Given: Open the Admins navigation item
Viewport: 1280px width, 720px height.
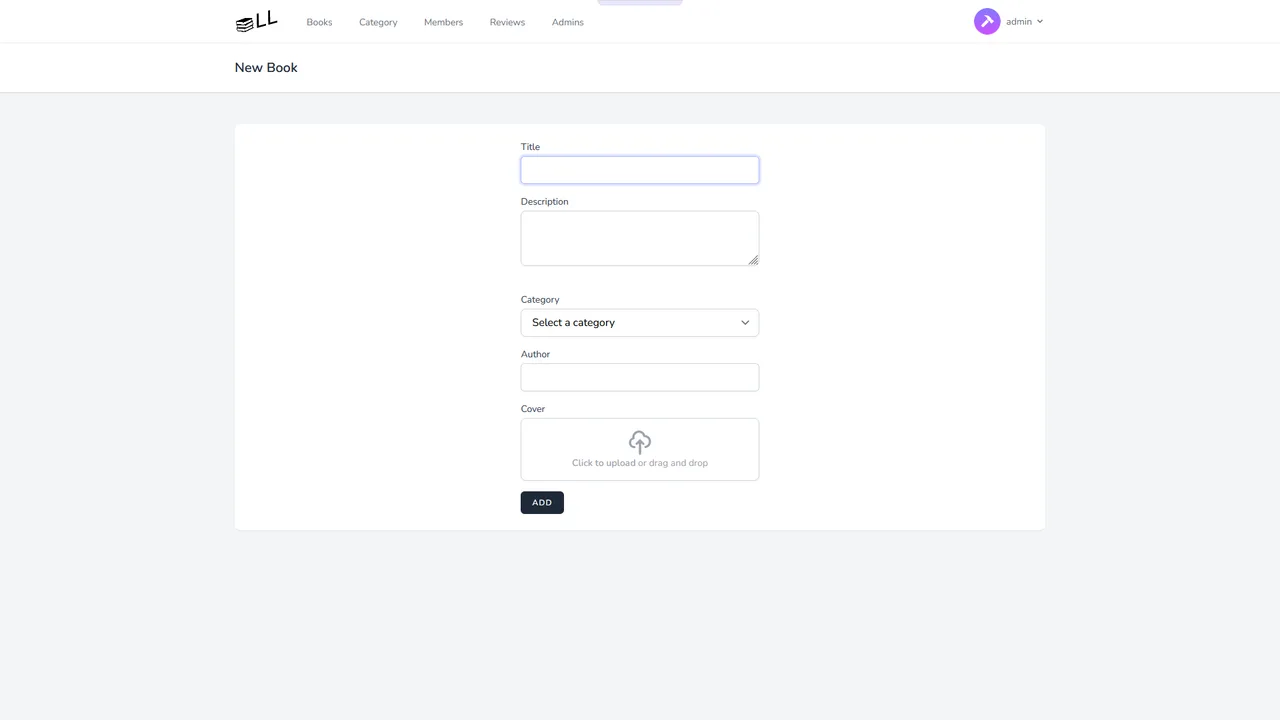Looking at the screenshot, I should 568,22.
